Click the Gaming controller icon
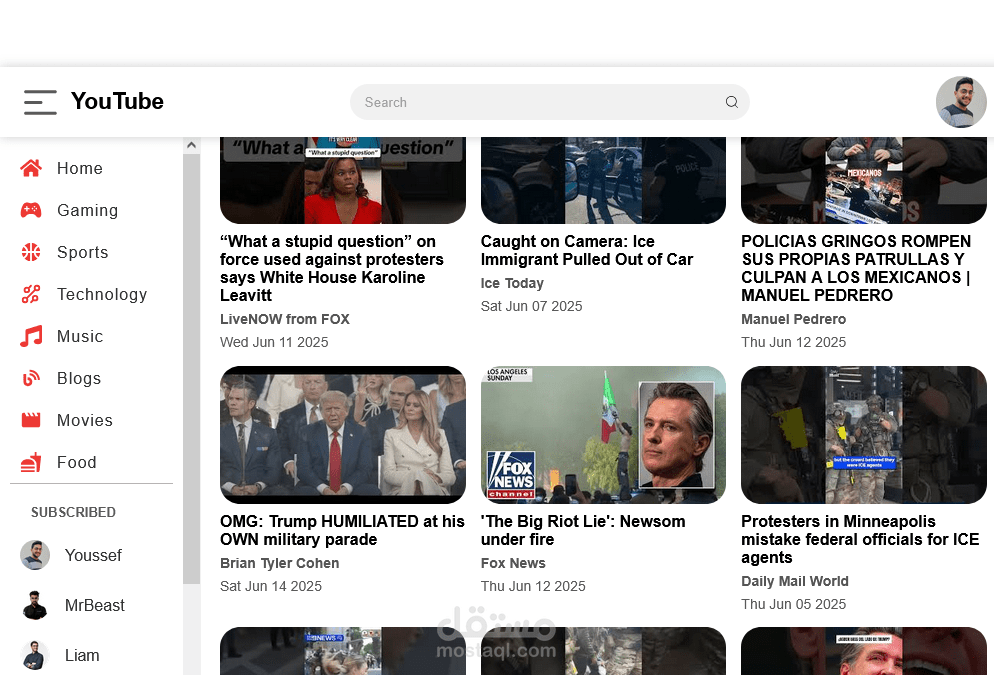The image size is (994, 675). tap(31, 210)
